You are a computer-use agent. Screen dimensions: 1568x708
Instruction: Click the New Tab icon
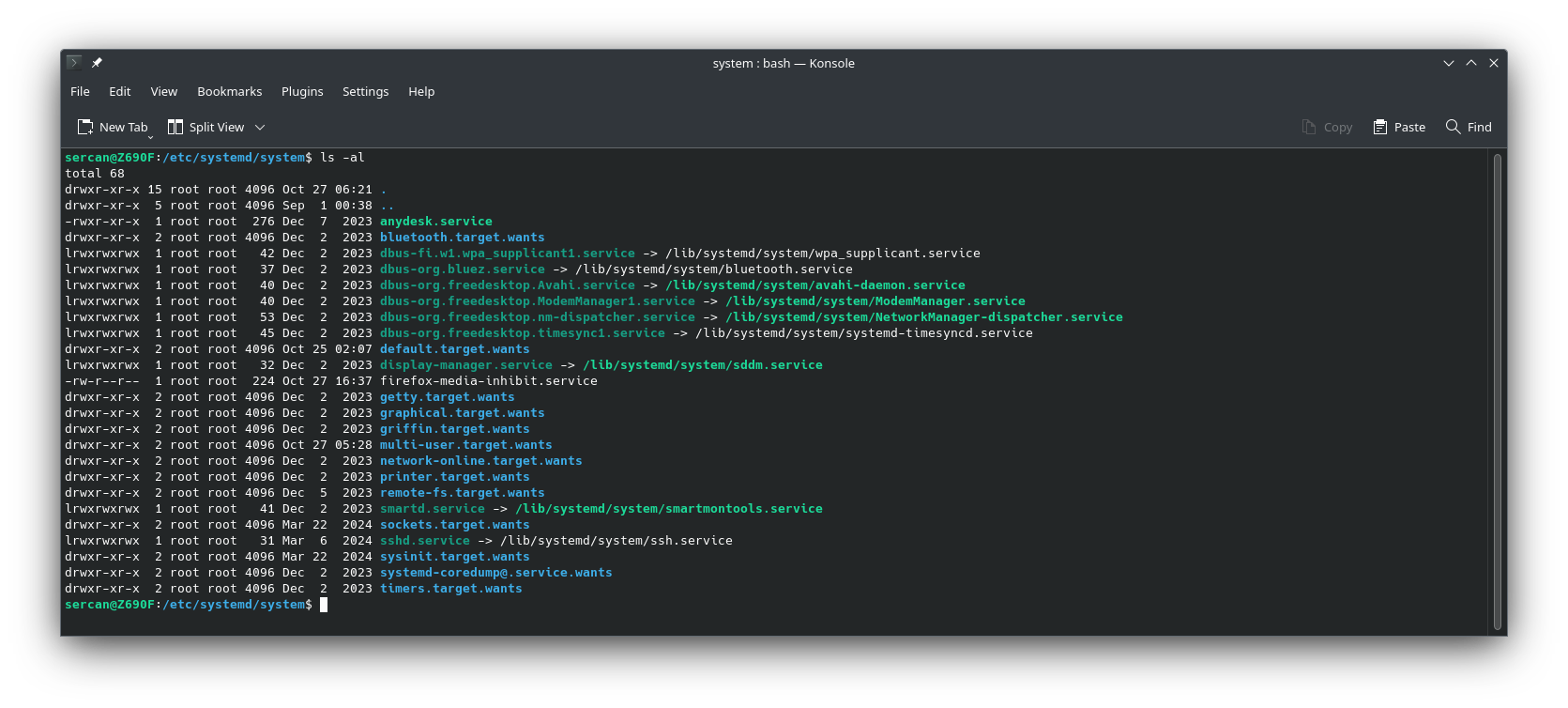[85, 127]
